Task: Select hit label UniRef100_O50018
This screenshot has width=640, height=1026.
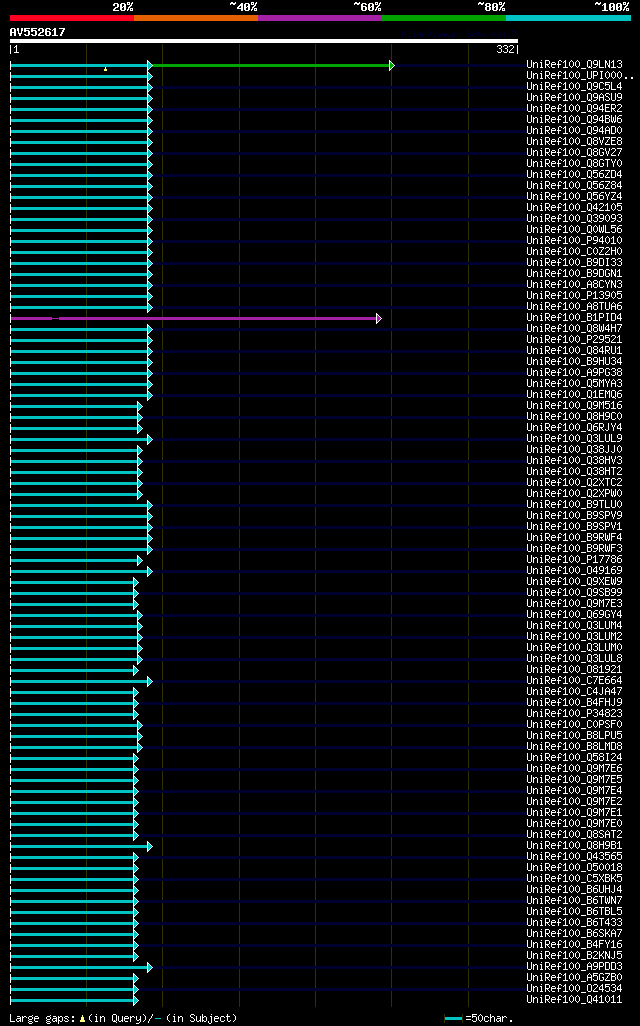Action: (x=575, y=868)
